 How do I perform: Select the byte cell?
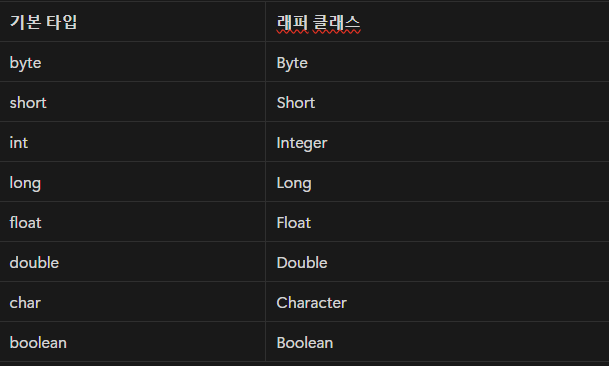pyautogui.click(x=132, y=62)
